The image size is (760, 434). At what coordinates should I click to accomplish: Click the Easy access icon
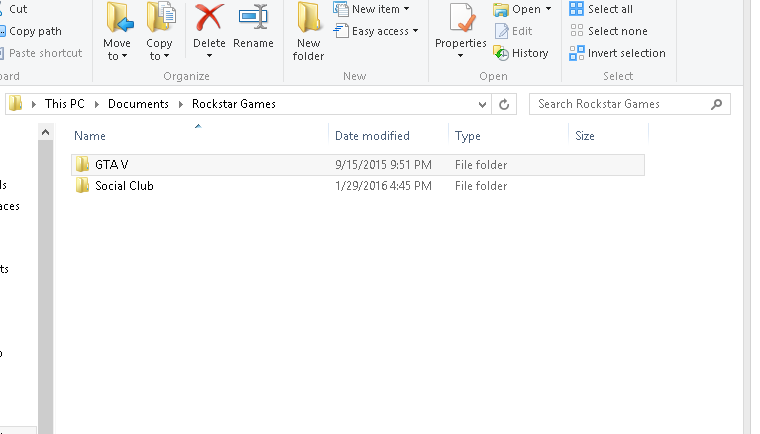pyautogui.click(x=341, y=31)
